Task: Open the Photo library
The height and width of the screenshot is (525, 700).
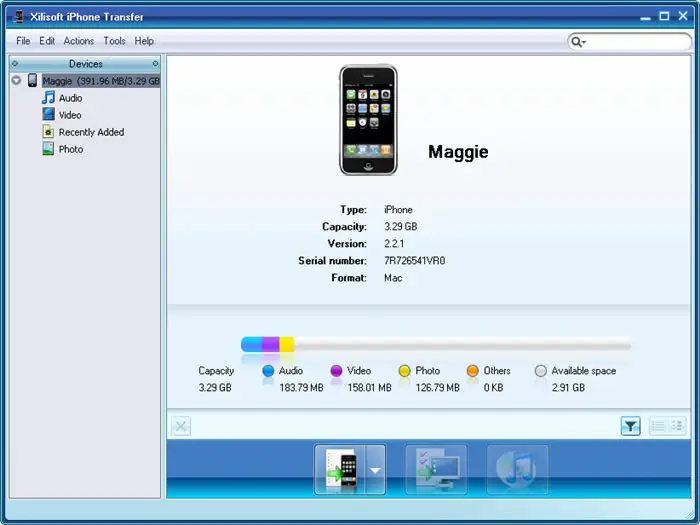Action: click(71, 149)
